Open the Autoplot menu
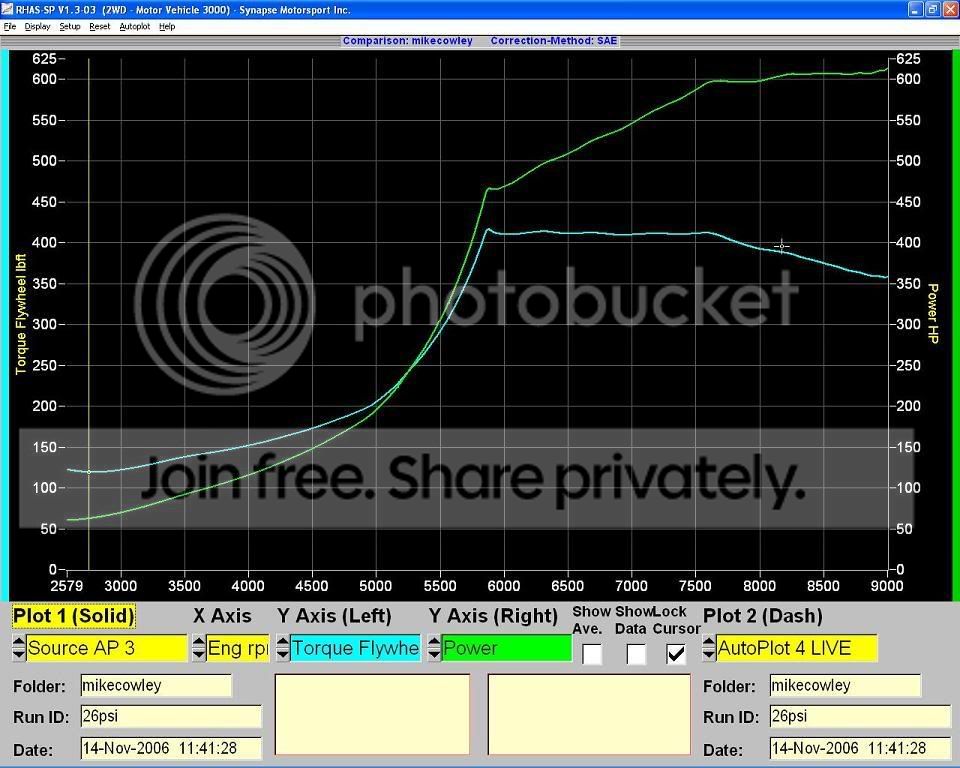The width and height of the screenshot is (960, 768). click(x=134, y=26)
